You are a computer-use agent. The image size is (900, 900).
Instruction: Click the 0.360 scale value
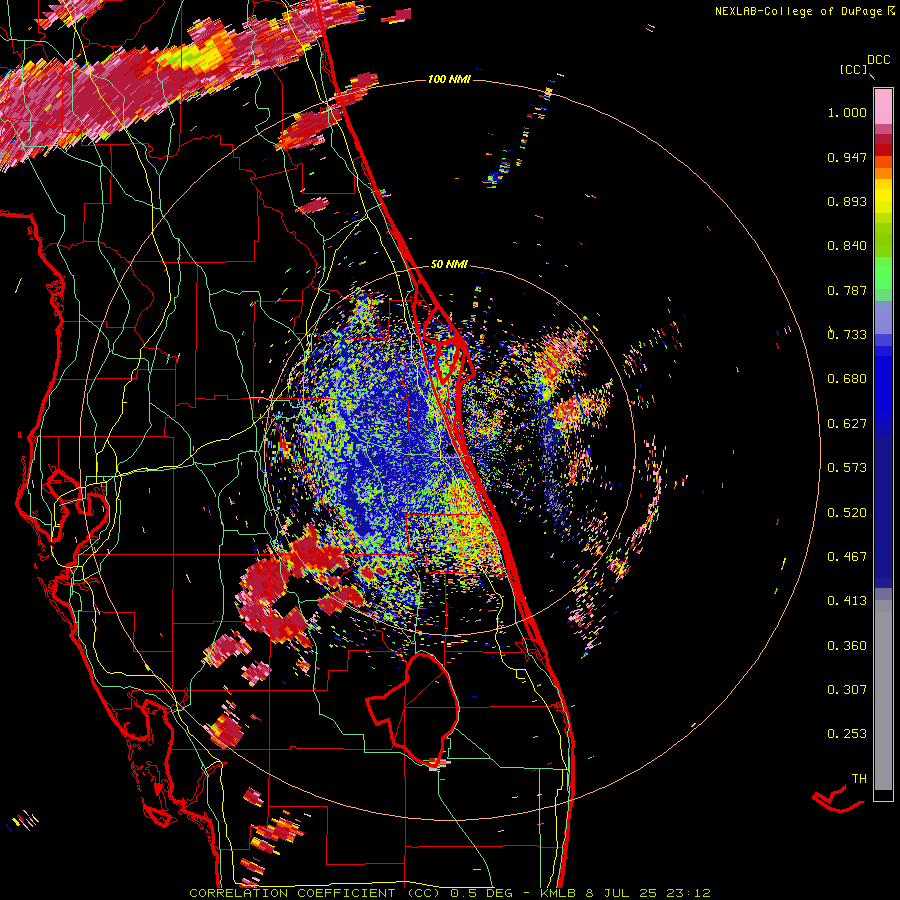847,646
